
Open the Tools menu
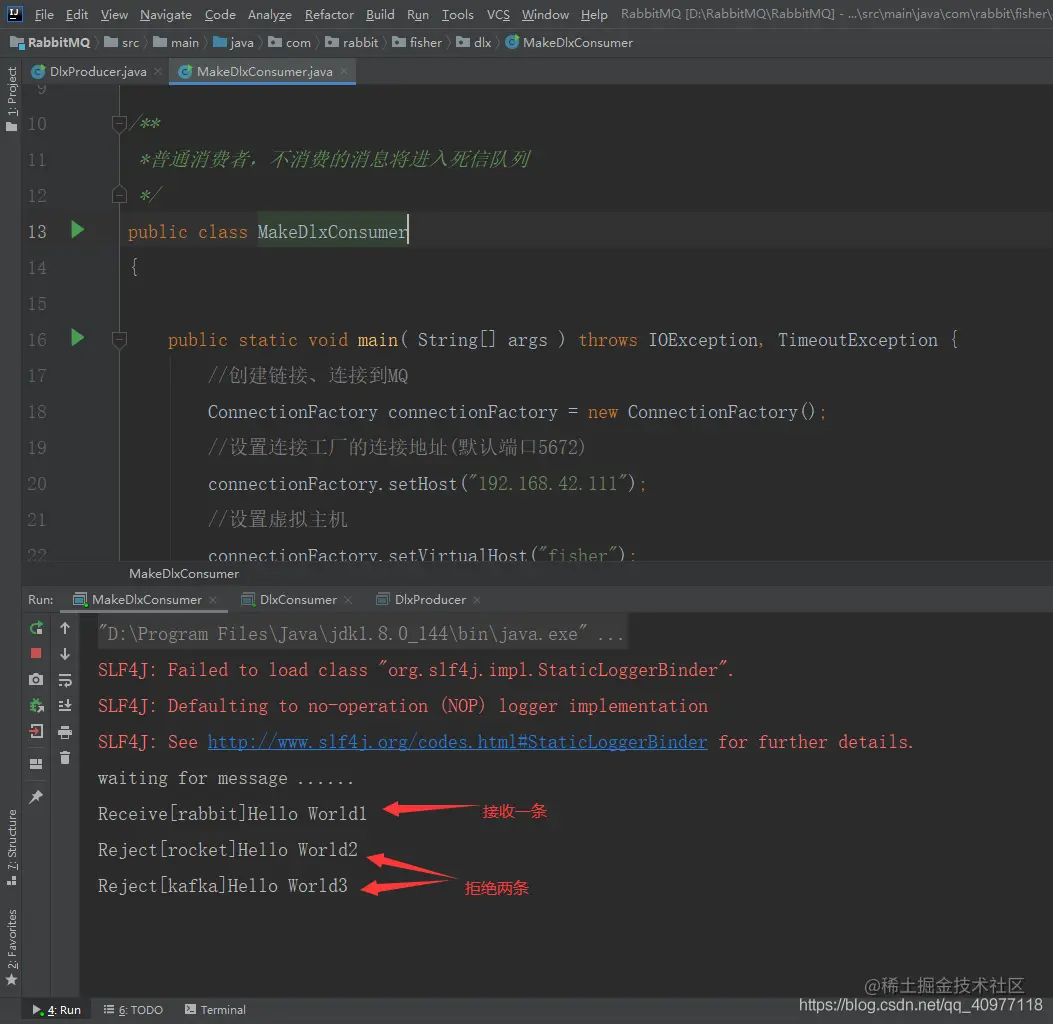click(457, 14)
